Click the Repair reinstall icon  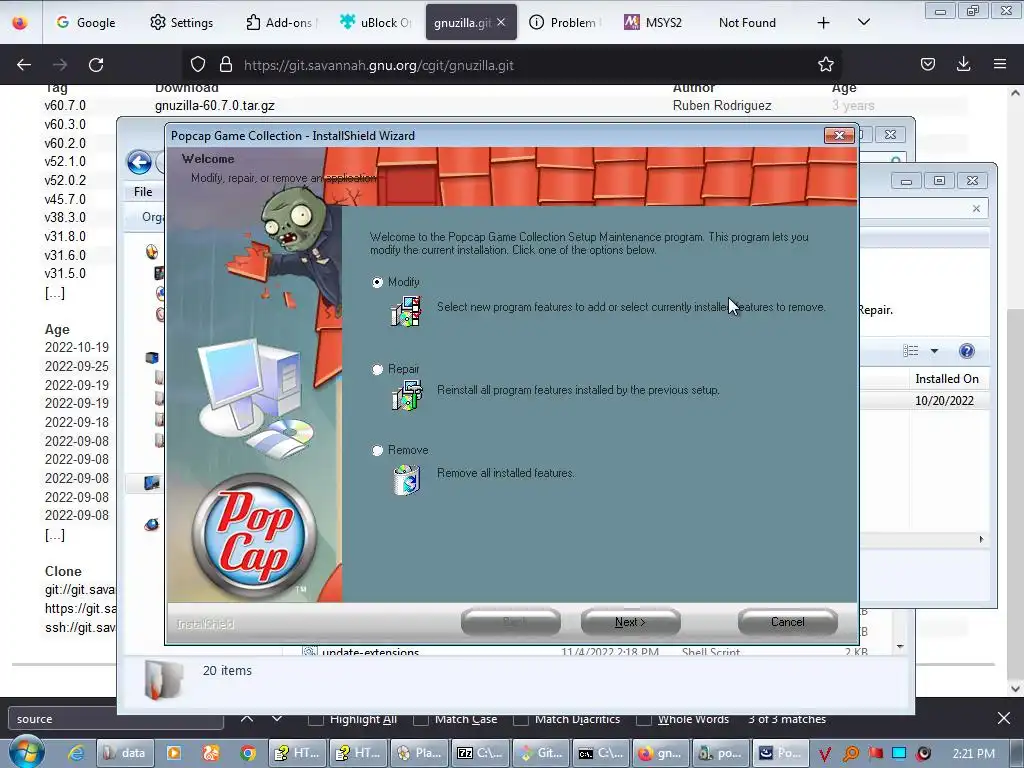click(407, 394)
